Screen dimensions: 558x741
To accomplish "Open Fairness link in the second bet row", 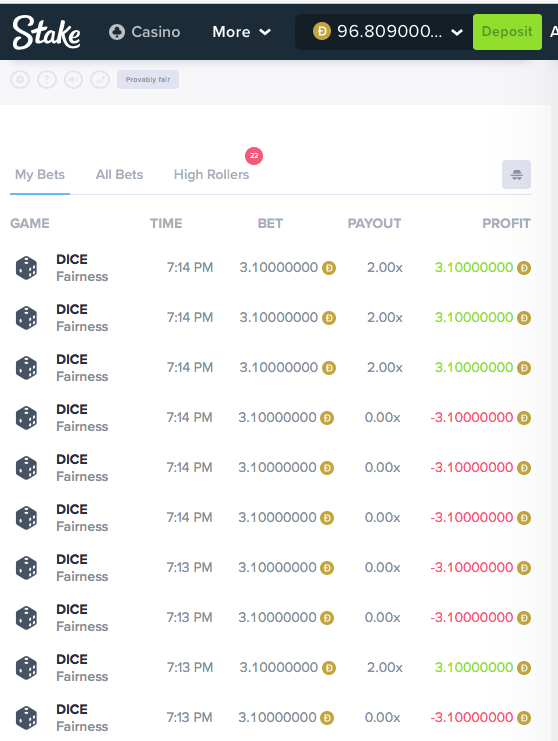I will tap(82, 327).
